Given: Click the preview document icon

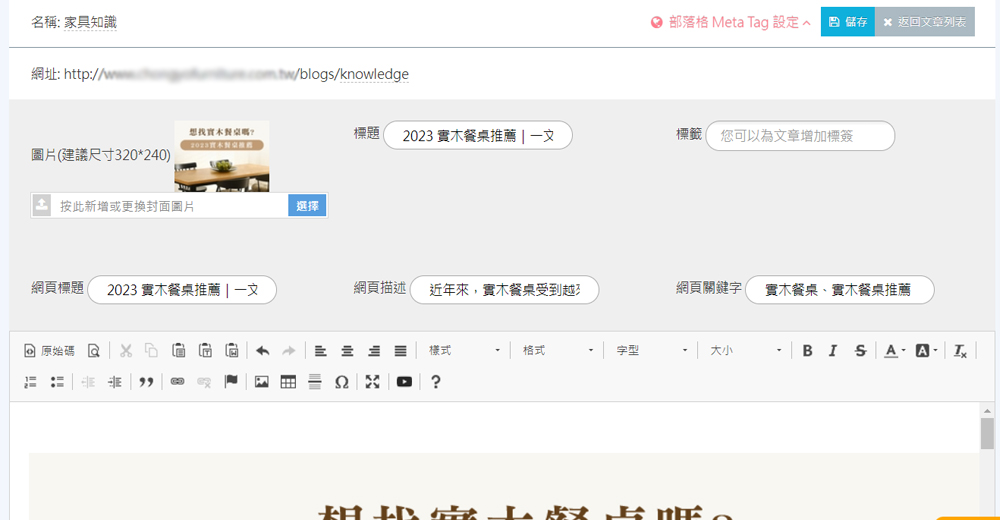Looking at the screenshot, I should point(94,351).
